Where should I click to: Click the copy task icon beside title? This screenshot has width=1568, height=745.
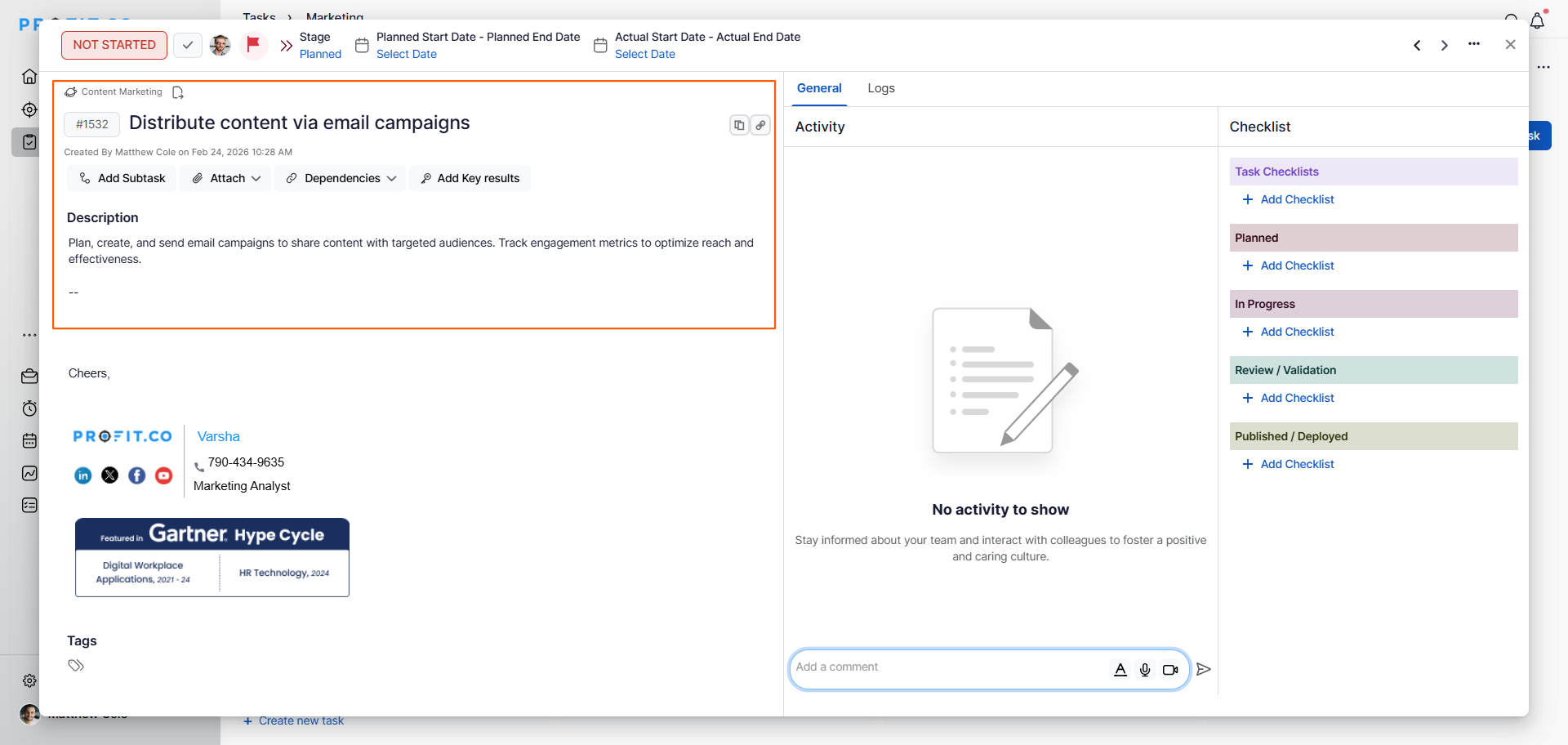[x=739, y=125]
